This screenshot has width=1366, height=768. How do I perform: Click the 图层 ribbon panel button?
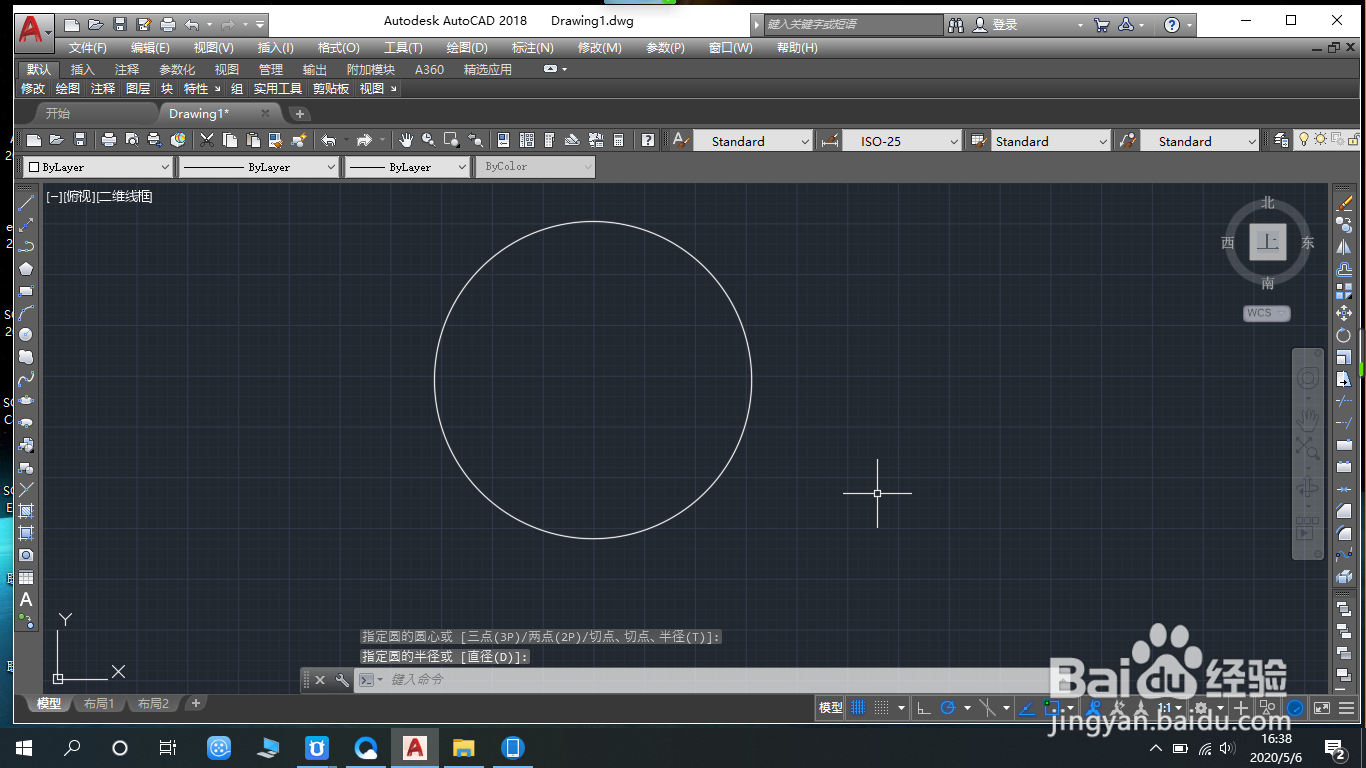click(x=138, y=88)
